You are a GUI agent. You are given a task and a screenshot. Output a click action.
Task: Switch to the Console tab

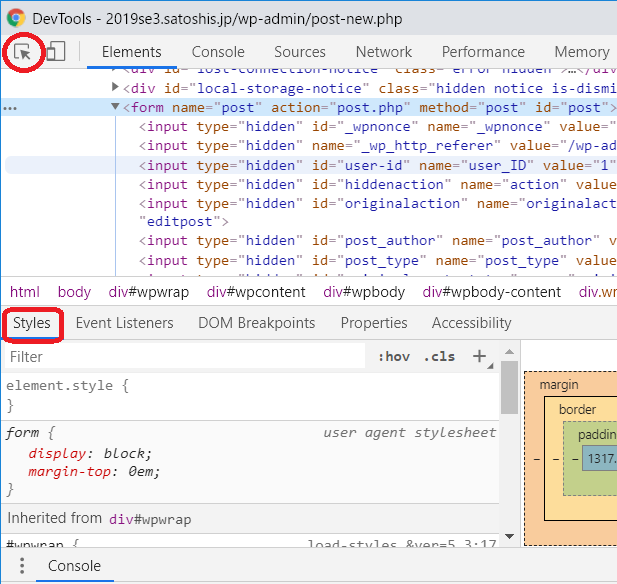pos(218,52)
